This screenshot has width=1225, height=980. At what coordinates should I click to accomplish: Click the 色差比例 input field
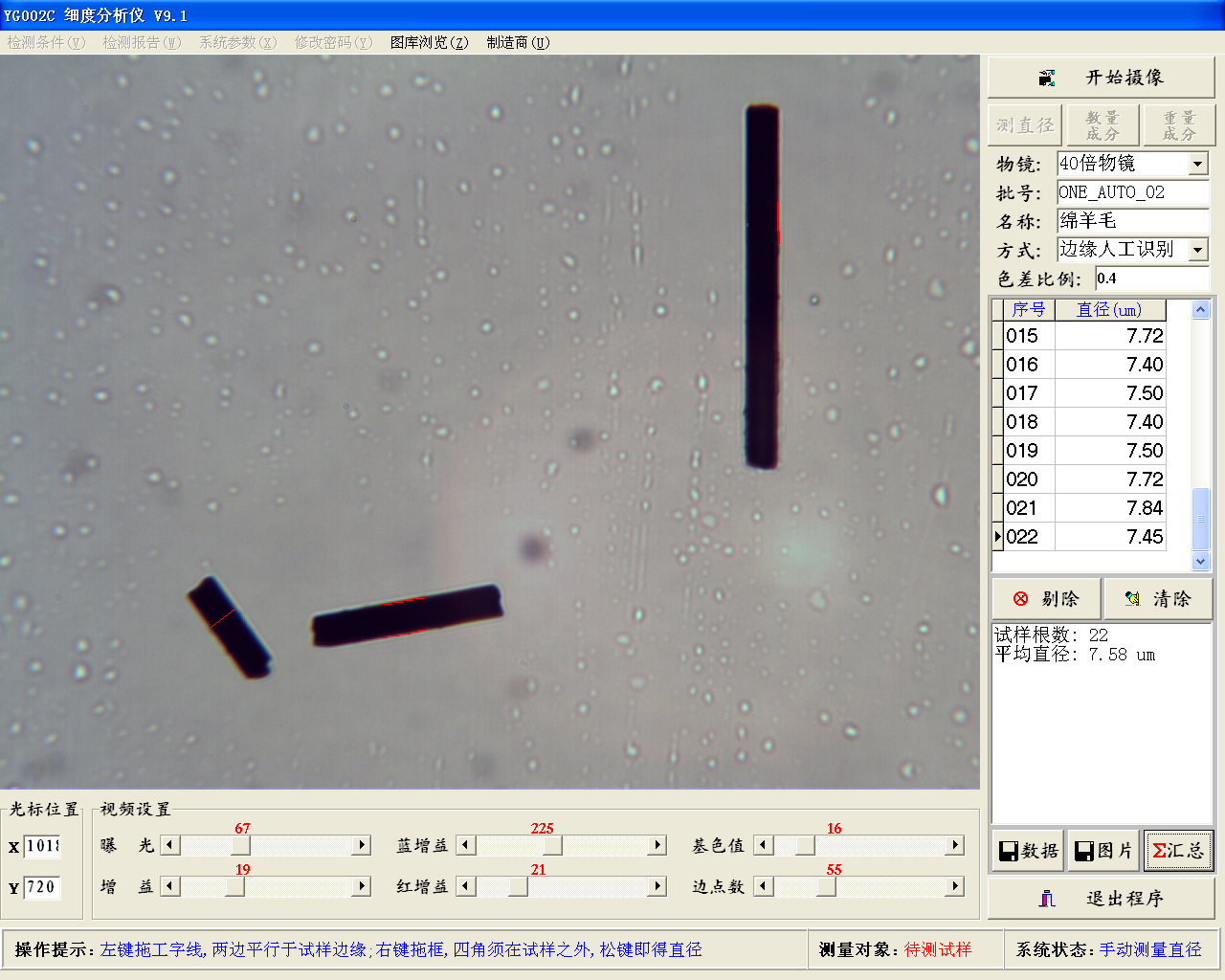(x=1151, y=278)
